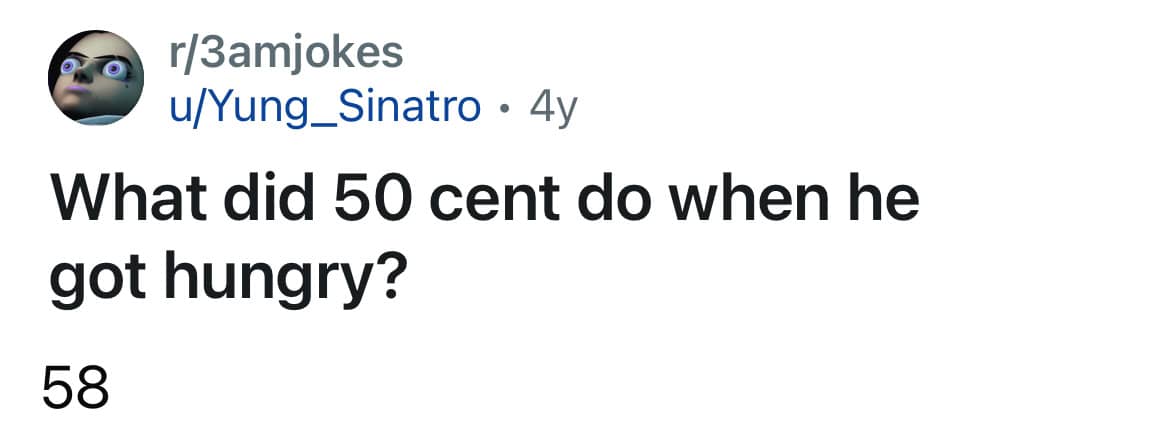
Task: Click the dot separator before 4y
Action: tap(506, 105)
